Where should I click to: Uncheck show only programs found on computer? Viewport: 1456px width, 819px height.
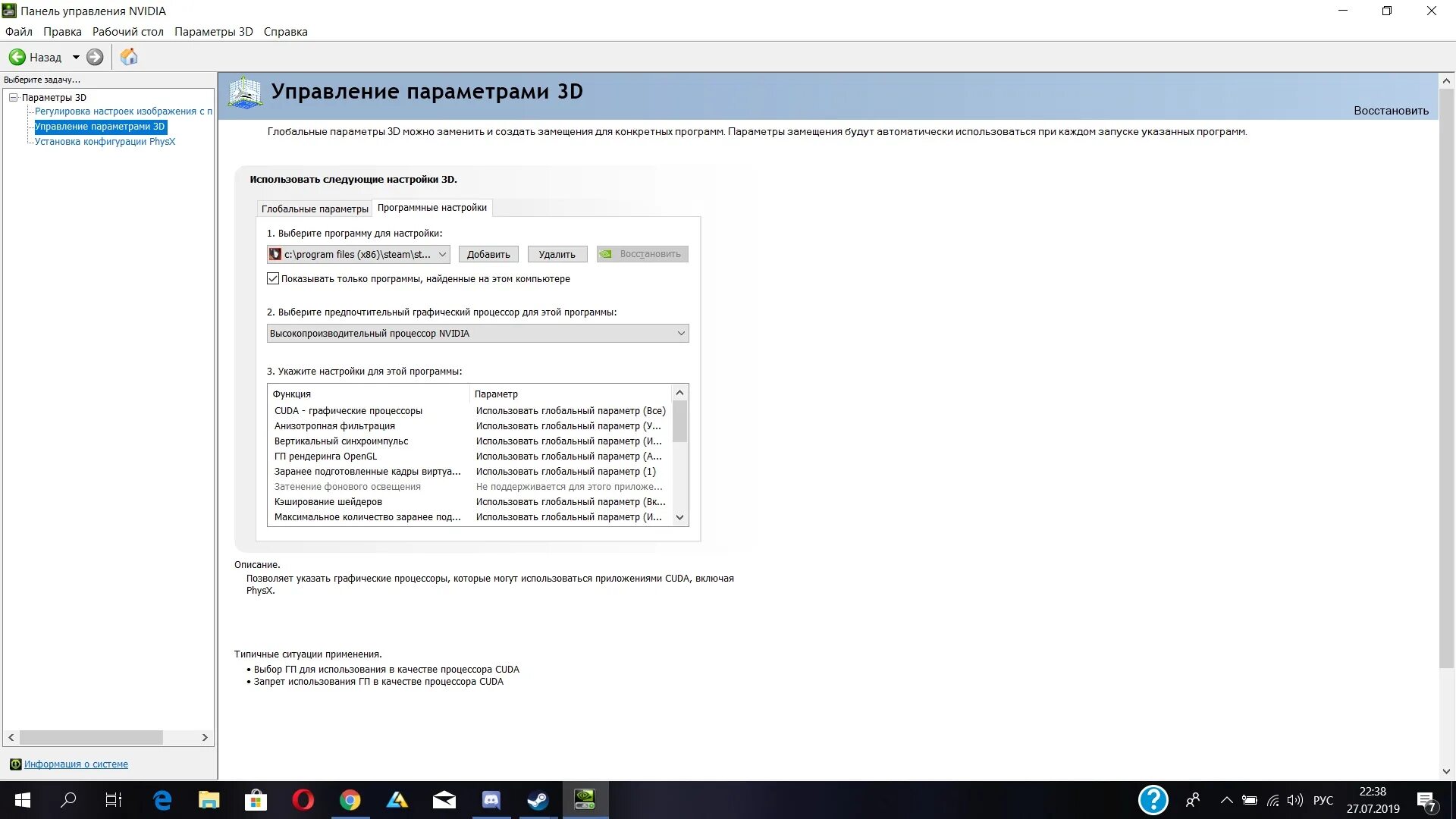click(x=273, y=279)
